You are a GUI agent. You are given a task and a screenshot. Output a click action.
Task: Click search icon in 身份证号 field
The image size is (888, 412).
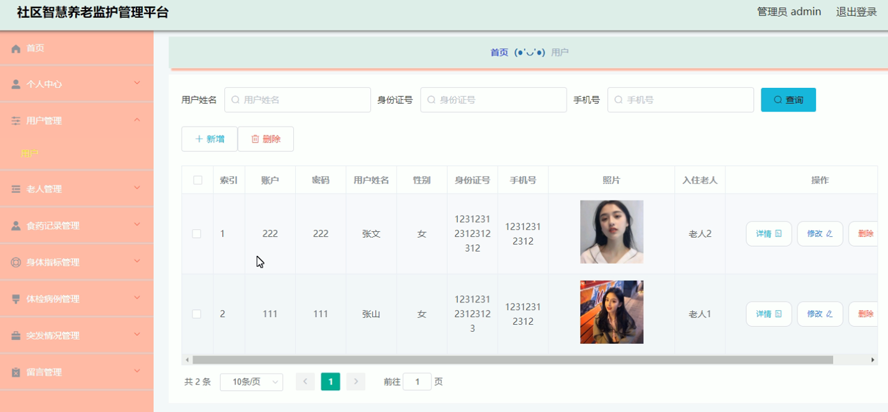(432, 100)
